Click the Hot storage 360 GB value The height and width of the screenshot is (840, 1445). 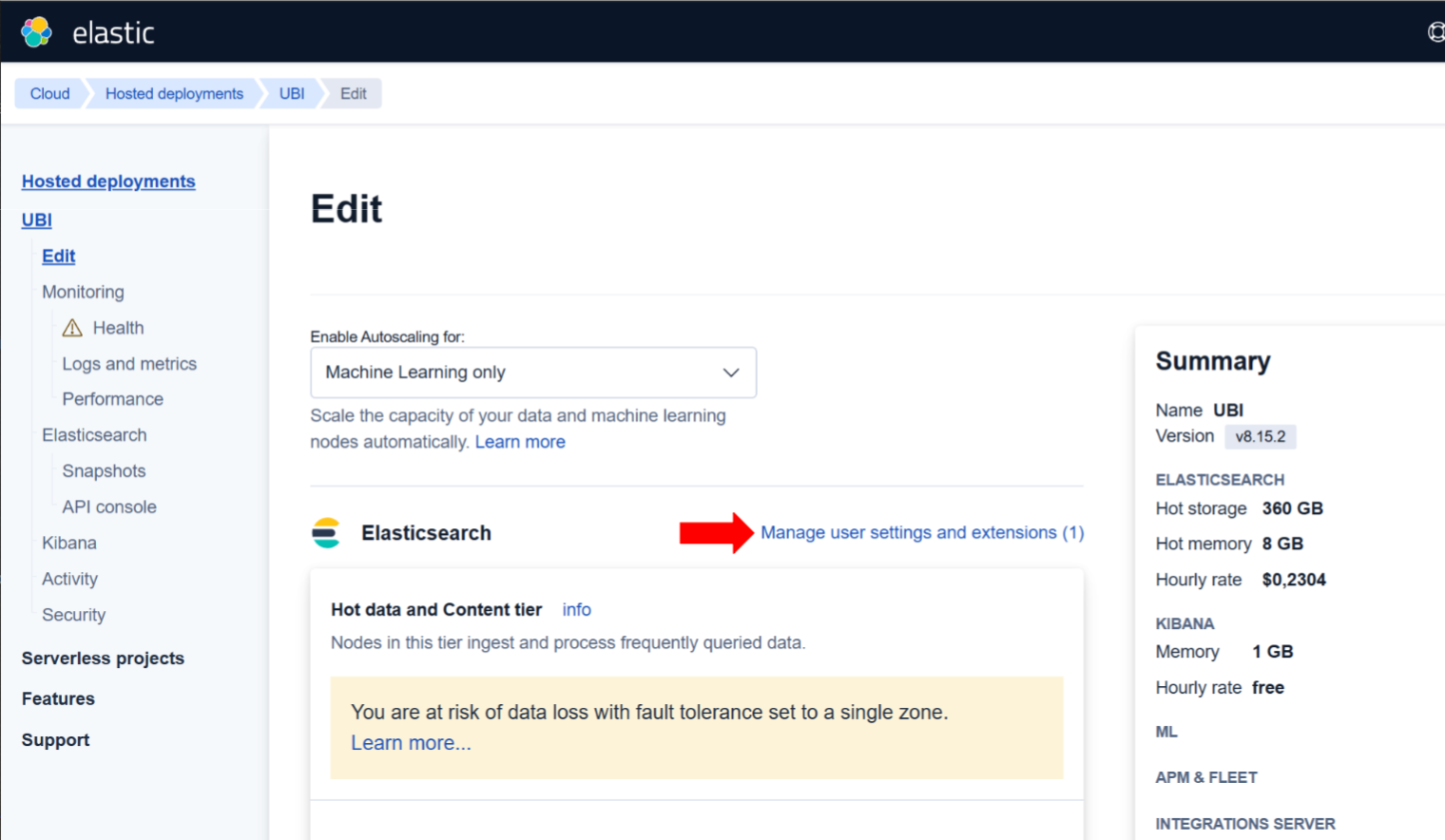(1293, 508)
